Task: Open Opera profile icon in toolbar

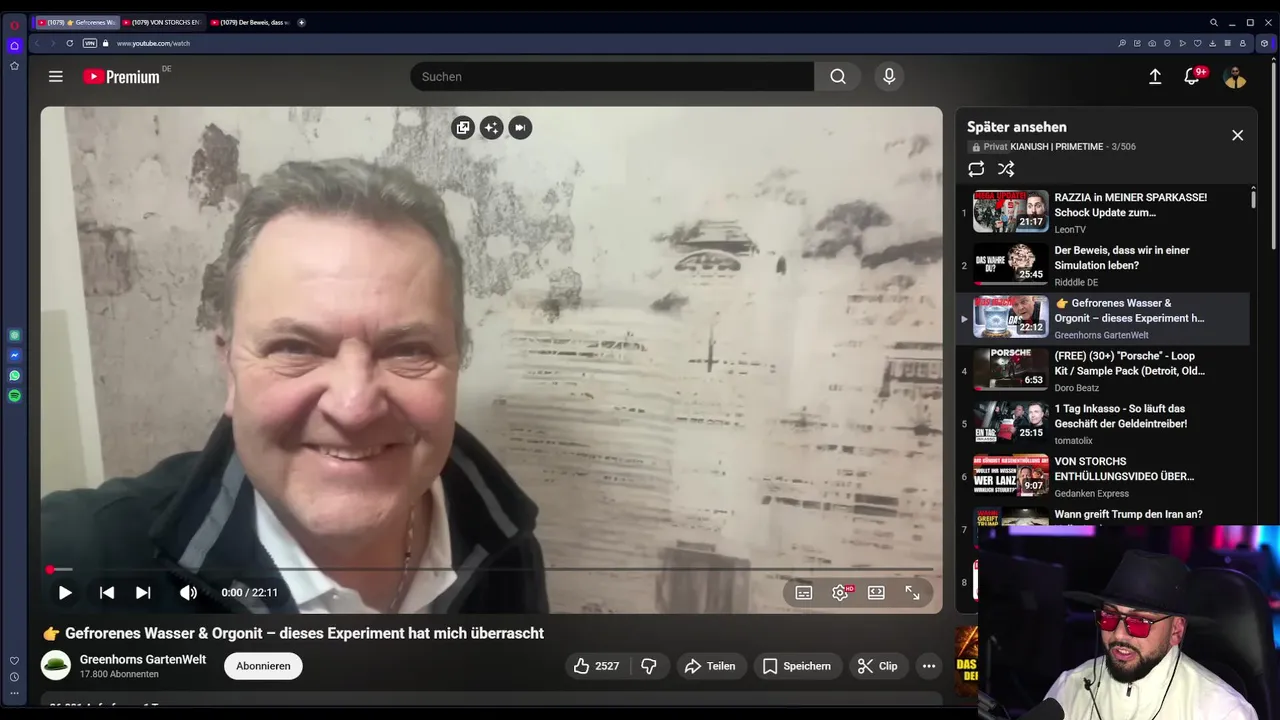Action: (x=1243, y=43)
